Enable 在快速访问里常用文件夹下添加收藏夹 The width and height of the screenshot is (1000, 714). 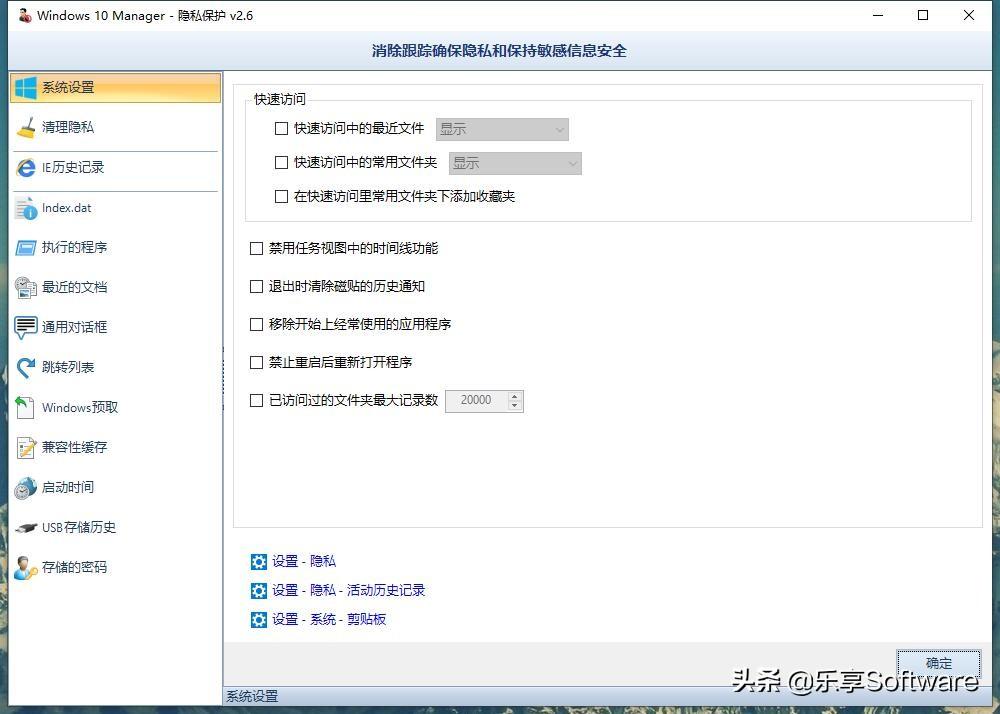281,196
